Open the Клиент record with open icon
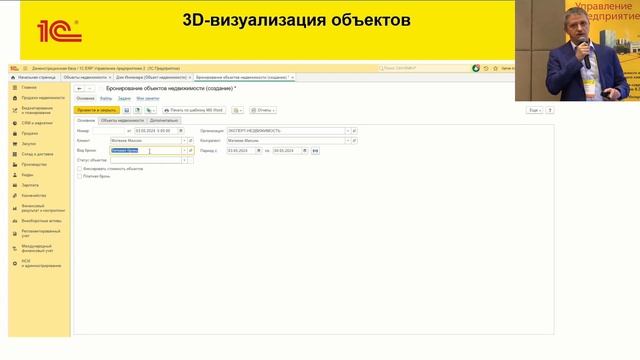 coord(191,140)
